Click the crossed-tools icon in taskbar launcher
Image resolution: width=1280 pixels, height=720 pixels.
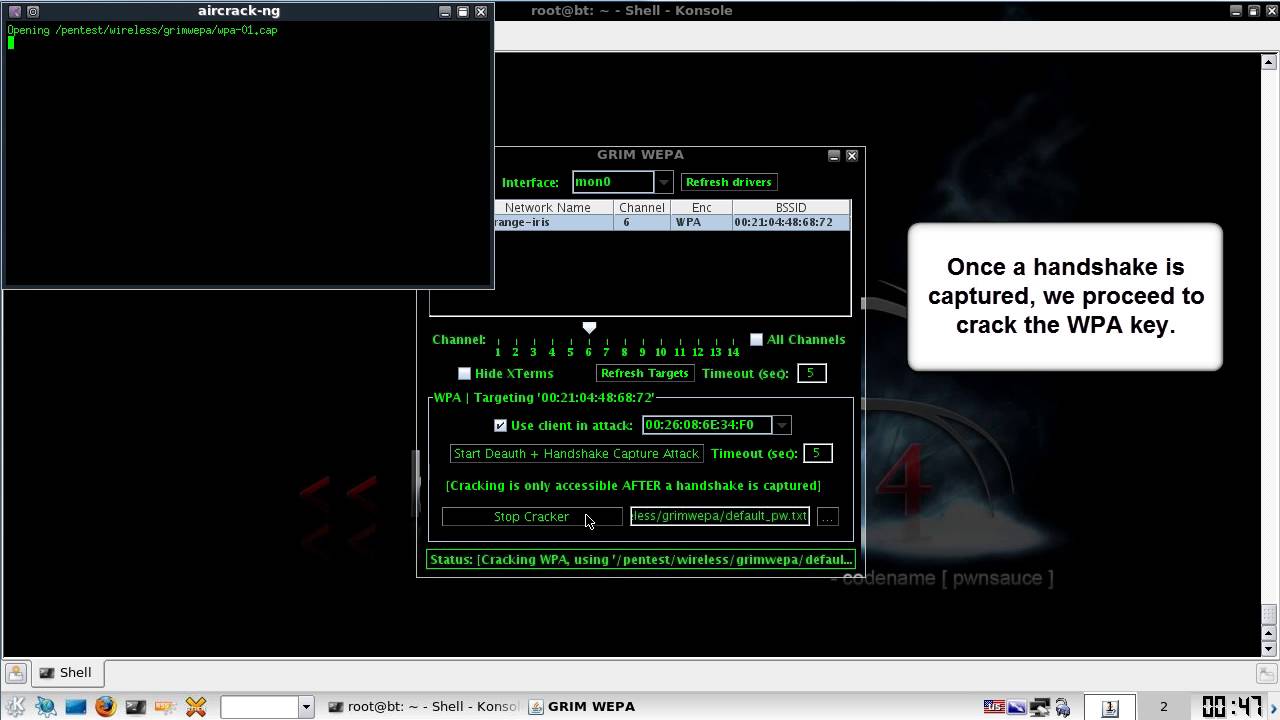(196, 706)
